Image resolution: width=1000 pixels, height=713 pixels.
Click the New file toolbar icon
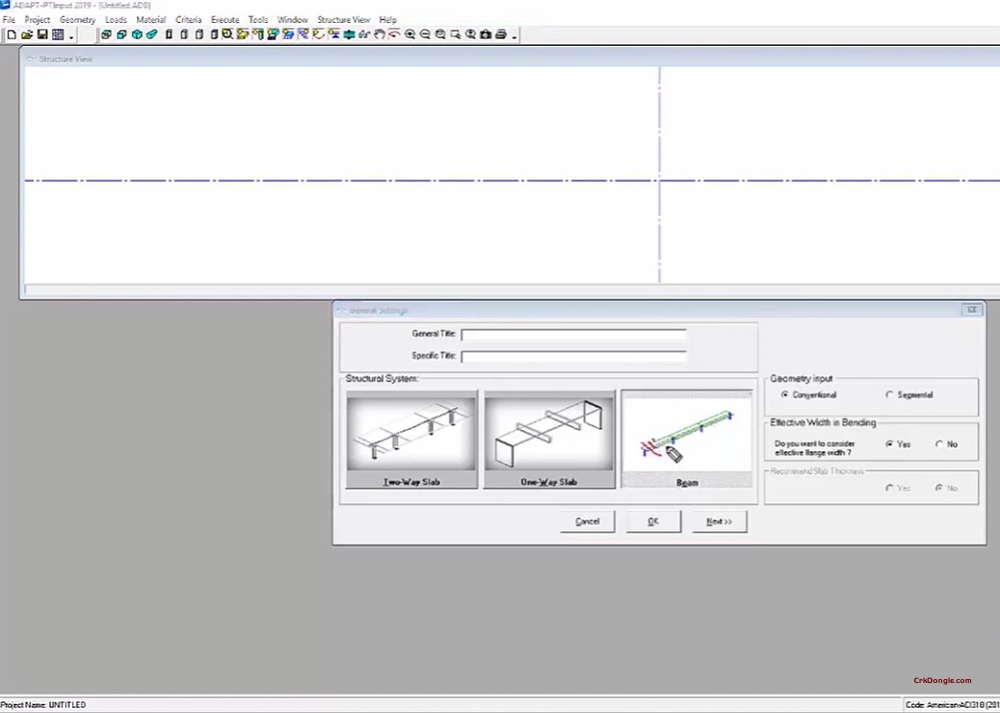11,35
